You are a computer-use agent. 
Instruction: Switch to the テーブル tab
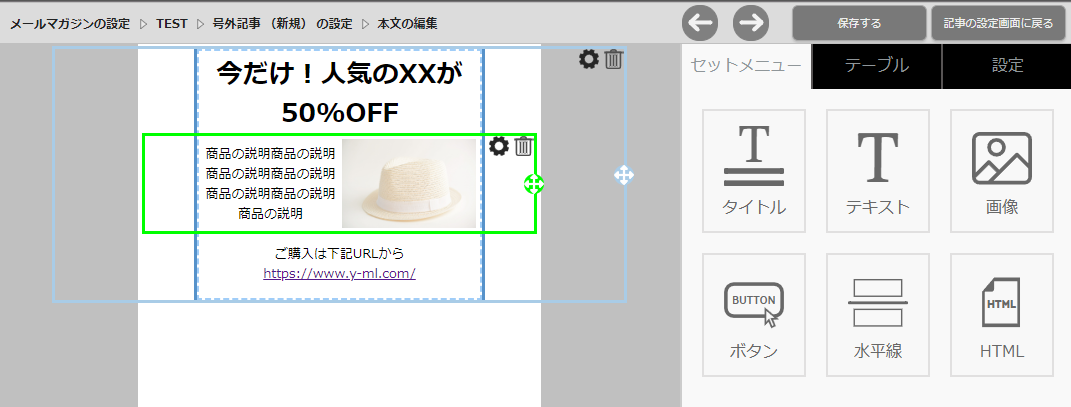pos(876,66)
